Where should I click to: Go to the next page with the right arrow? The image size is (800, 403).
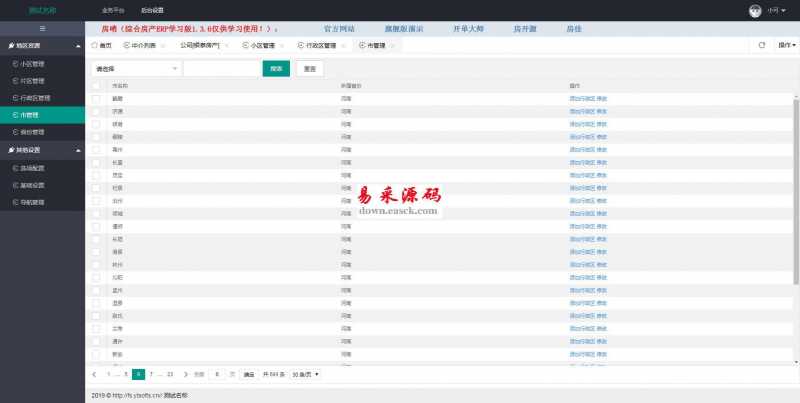pos(185,374)
